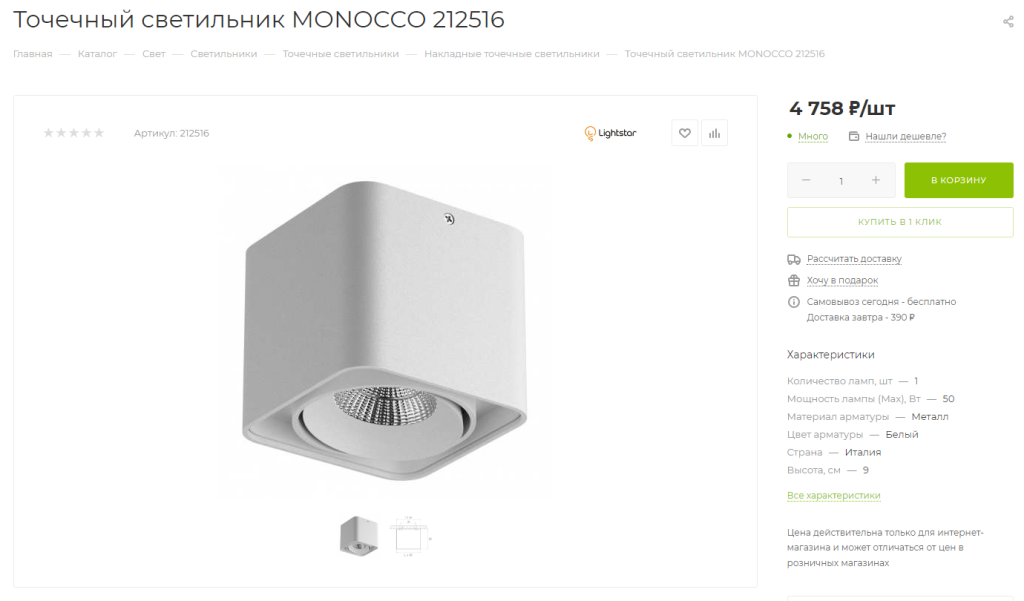Add item with В корзину button
This screenshot has width=1024, height=601.
(x=959, y=180)
